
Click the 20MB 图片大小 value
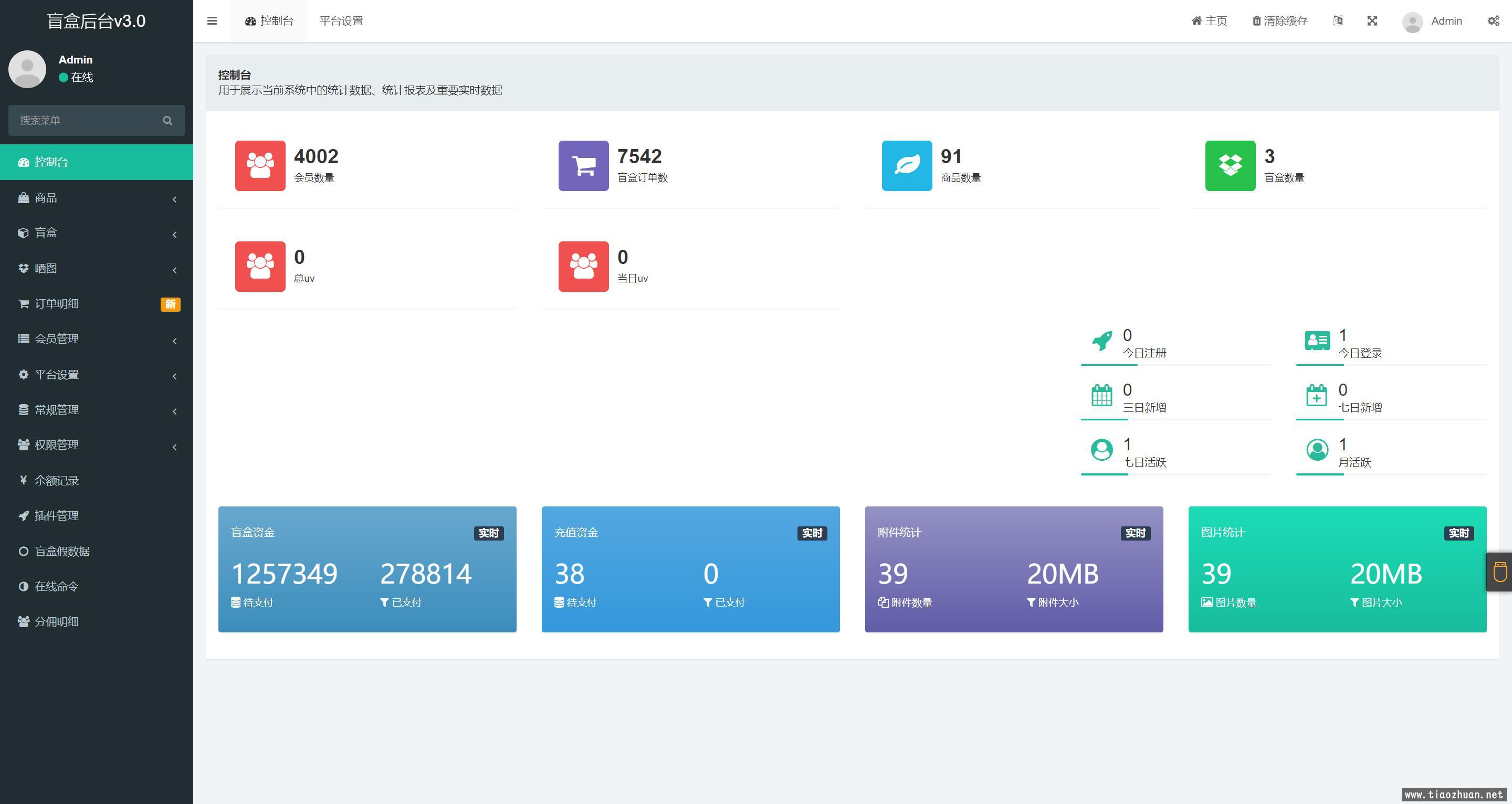[1386, 574]
